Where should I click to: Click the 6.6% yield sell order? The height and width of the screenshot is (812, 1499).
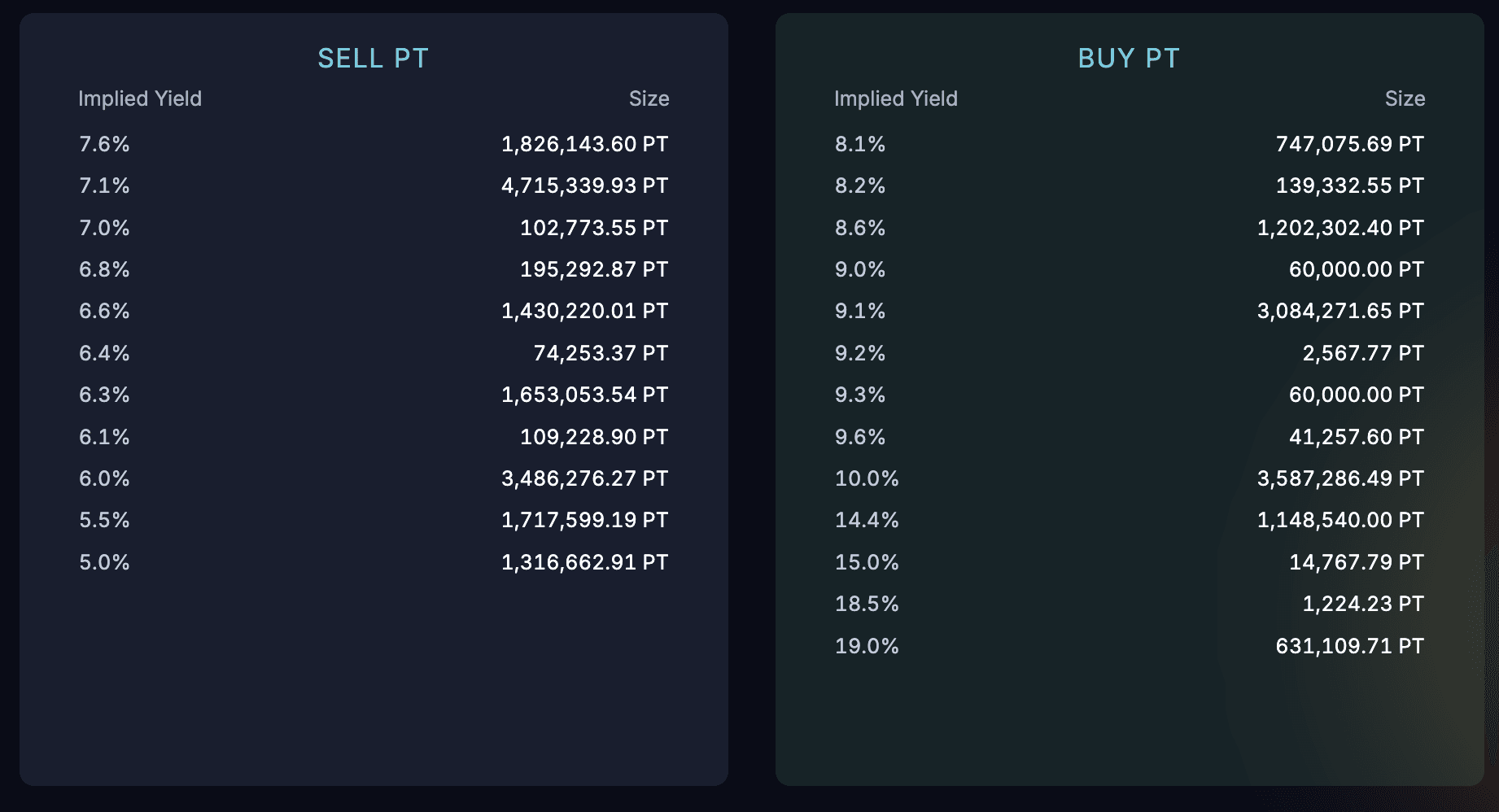coord(104,311)
